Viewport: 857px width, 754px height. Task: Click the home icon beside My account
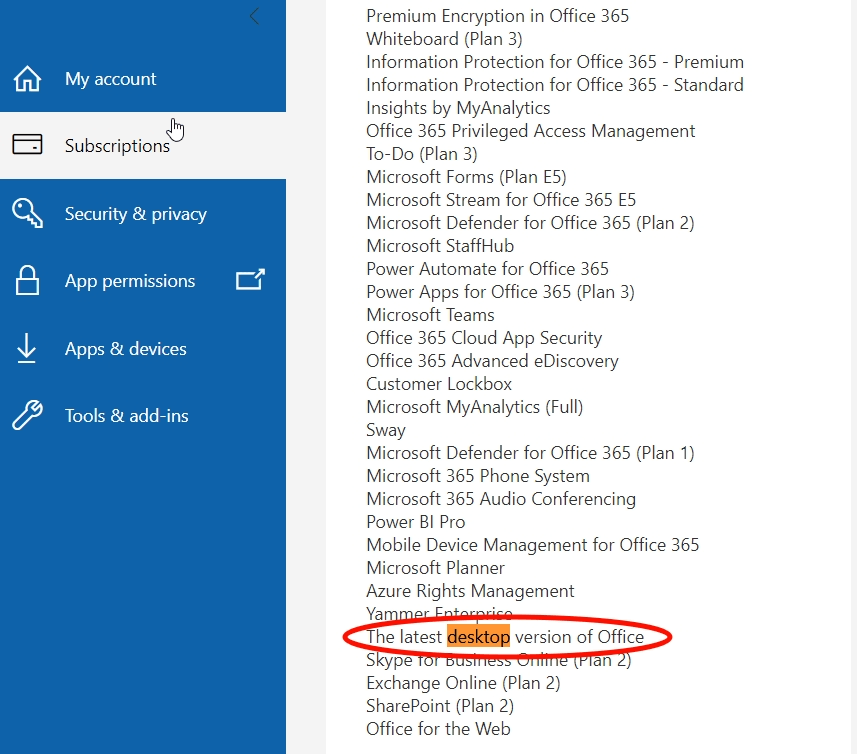click(27, 79)
